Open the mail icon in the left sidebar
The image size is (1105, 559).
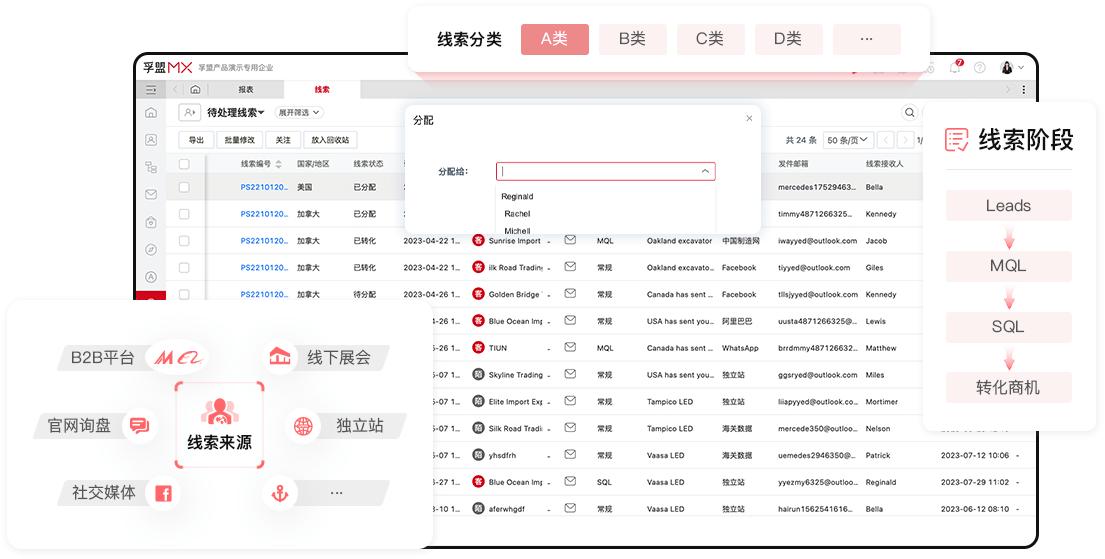pyautogui.click(x=151, y=194)
